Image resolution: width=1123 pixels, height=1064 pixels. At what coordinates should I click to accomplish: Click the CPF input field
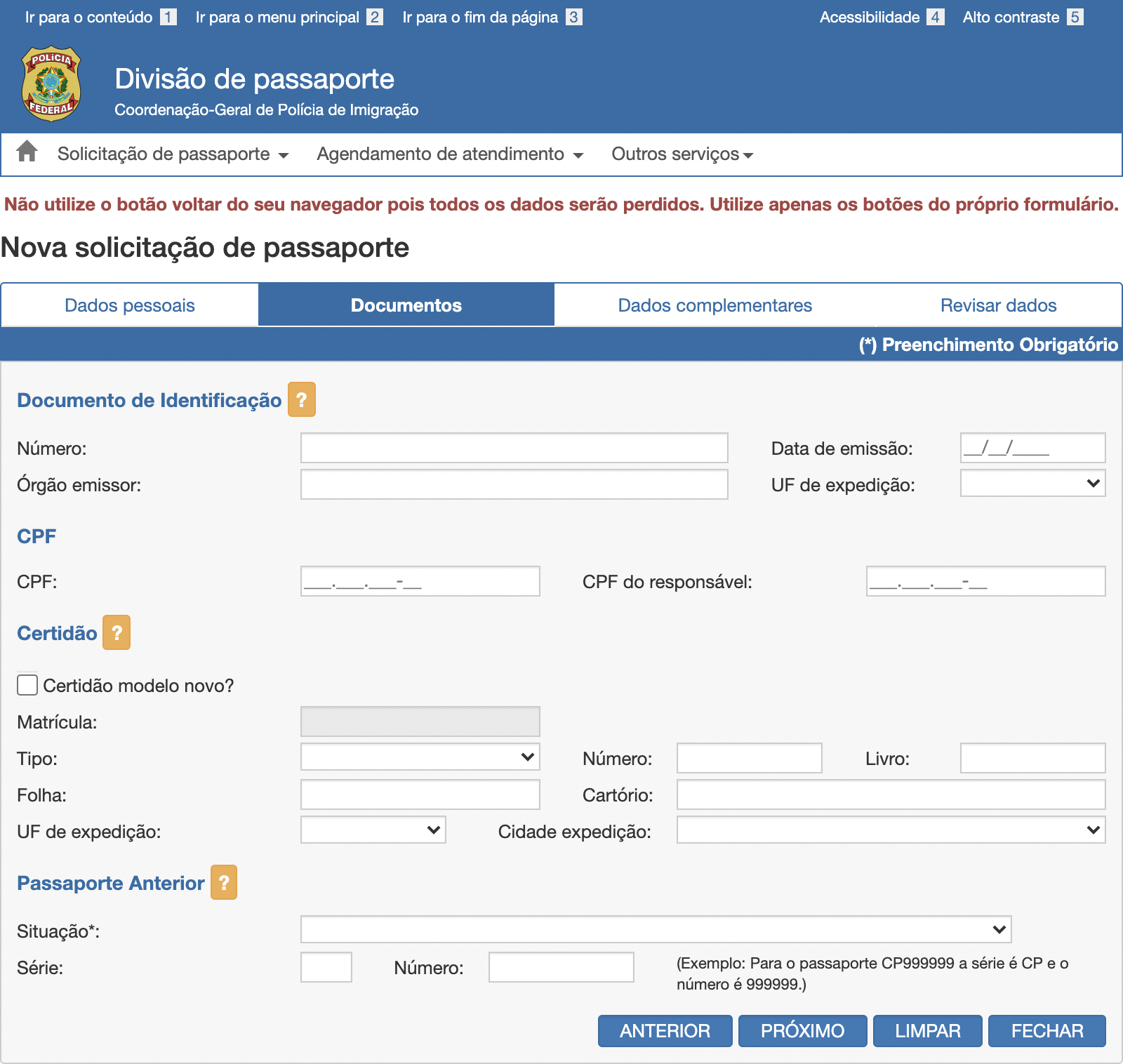(x=420, y=581)
